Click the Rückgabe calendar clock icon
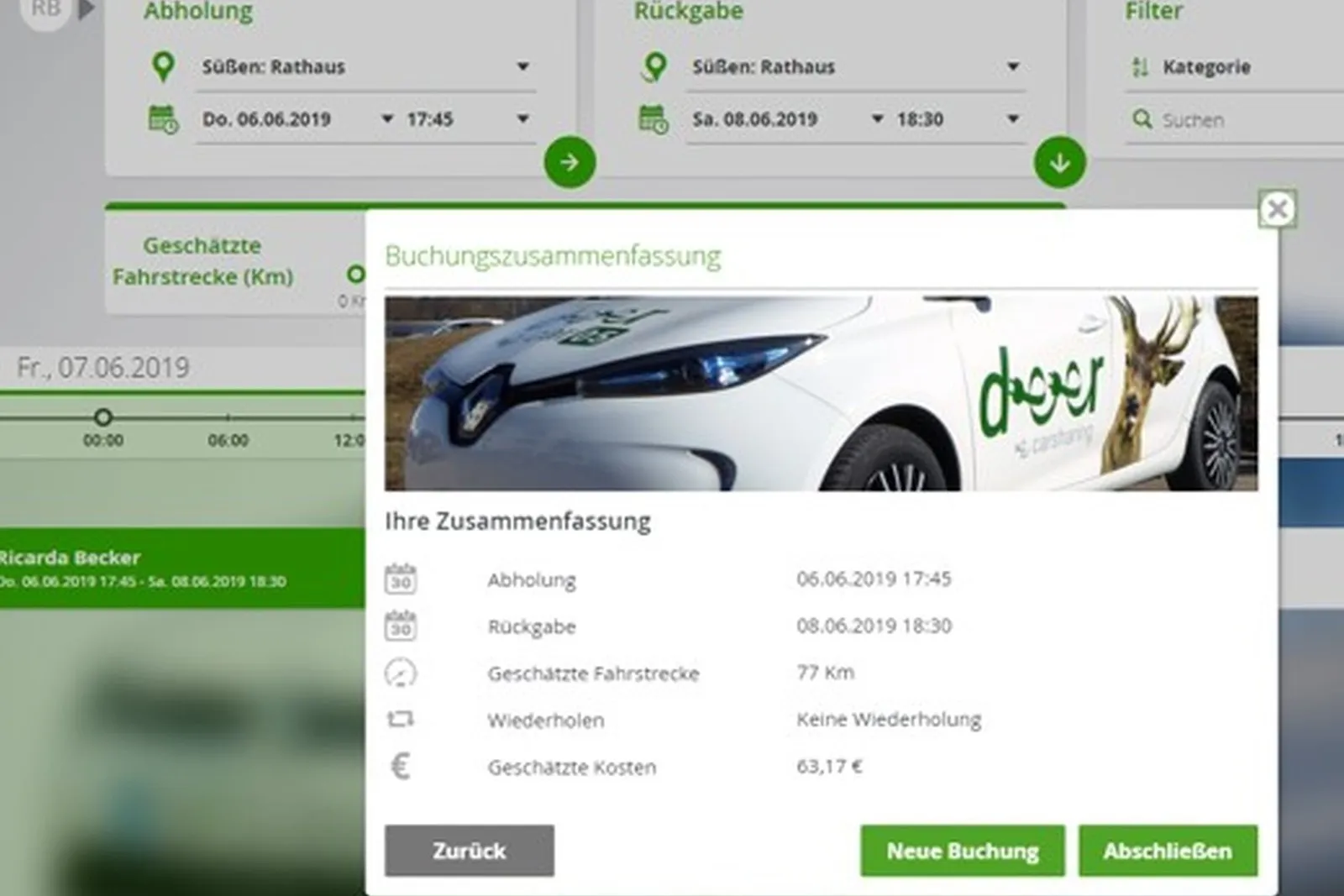Image resolution: width=1344 pixels, height=896 pixels. pos(654,119)
